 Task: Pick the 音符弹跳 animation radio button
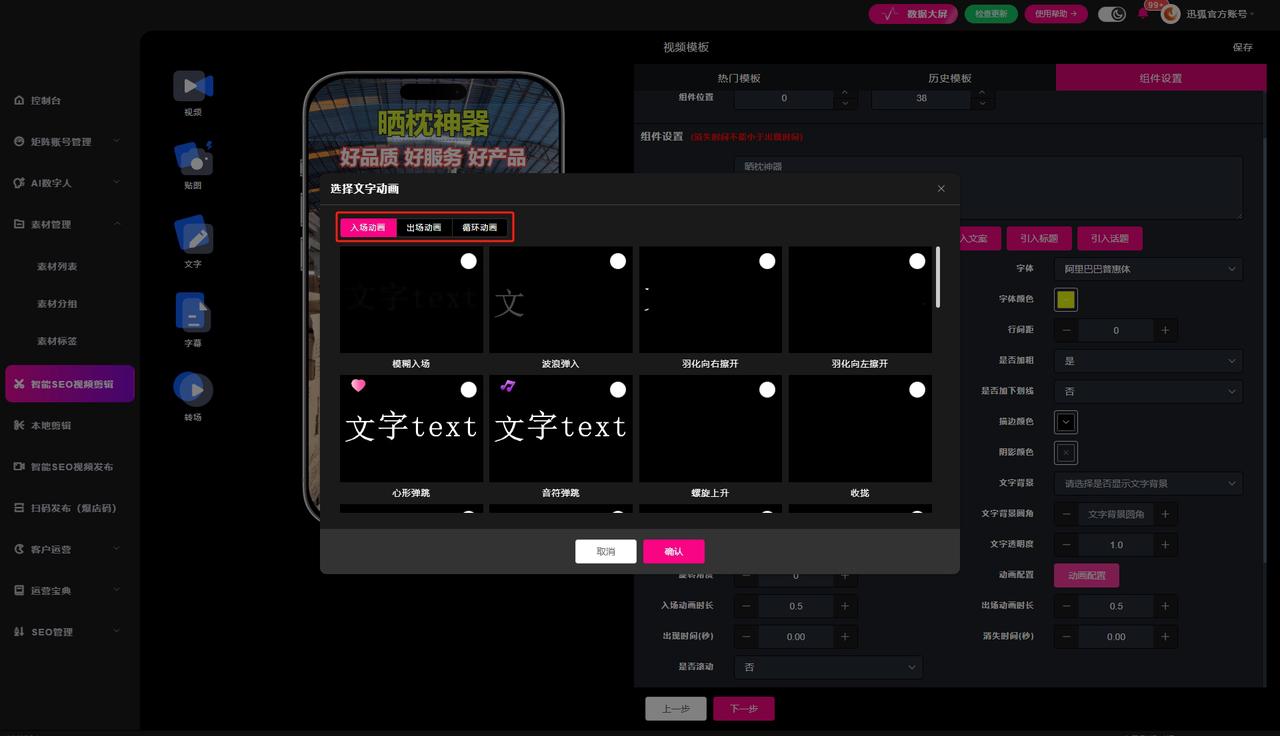[x=618, y=389]
